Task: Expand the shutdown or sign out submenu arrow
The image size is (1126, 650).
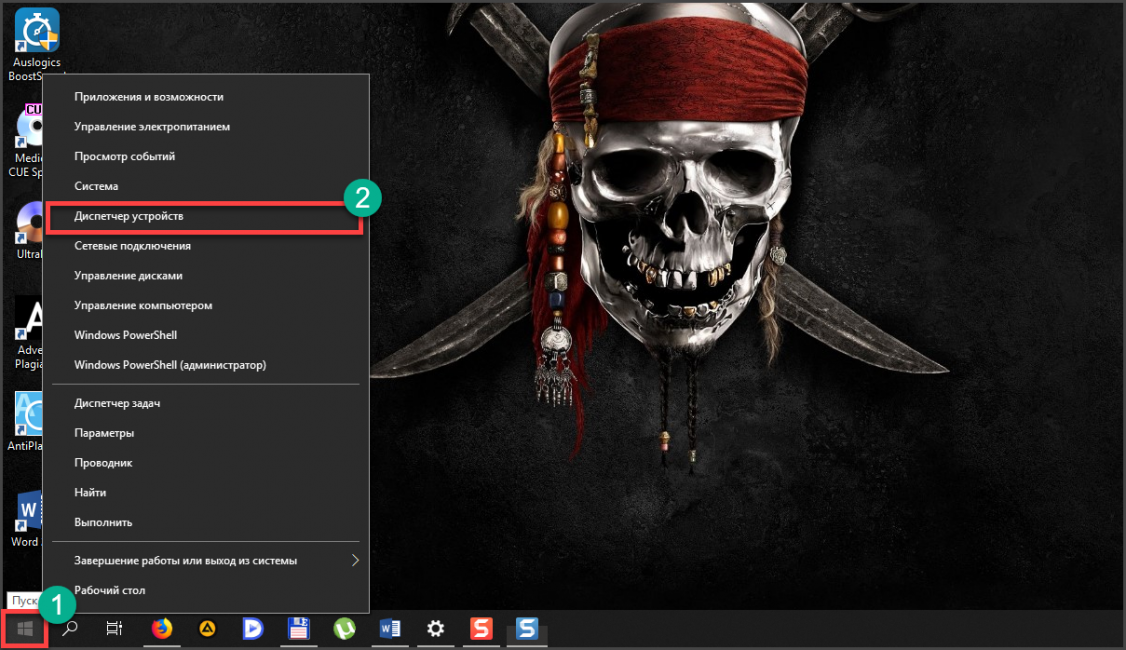Action: pyautogui.click(x=354, y=561)
